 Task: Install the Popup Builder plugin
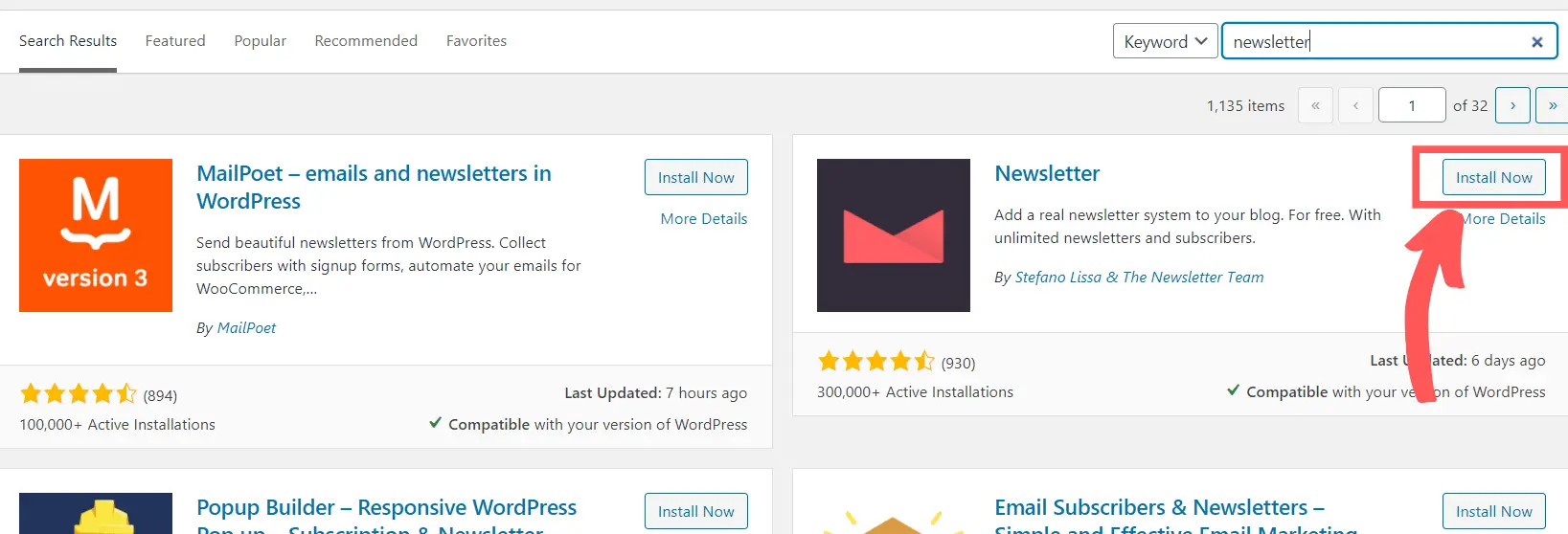click(x=696, y=511)
